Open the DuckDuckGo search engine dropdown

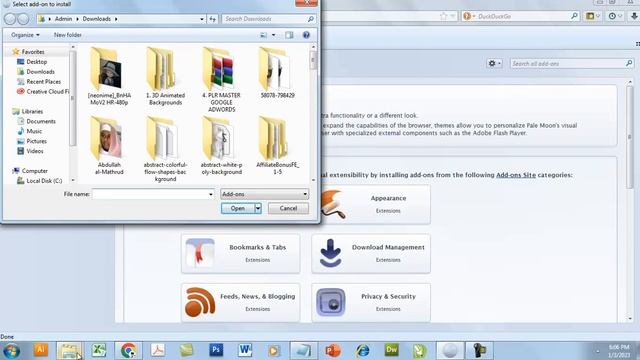(x=469, y=16)
